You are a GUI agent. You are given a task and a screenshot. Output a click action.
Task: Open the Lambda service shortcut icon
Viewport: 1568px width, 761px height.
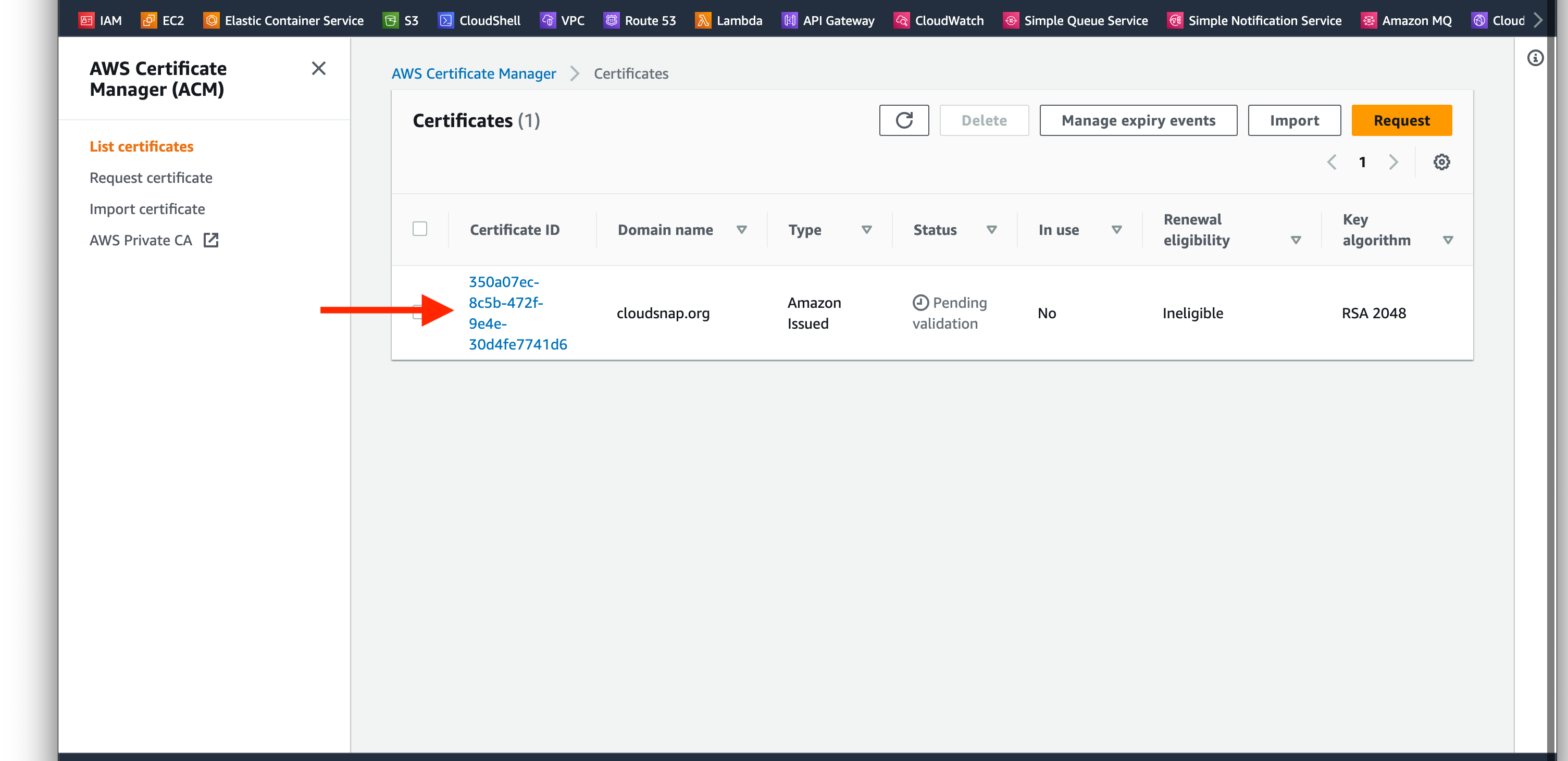[703, 20]
